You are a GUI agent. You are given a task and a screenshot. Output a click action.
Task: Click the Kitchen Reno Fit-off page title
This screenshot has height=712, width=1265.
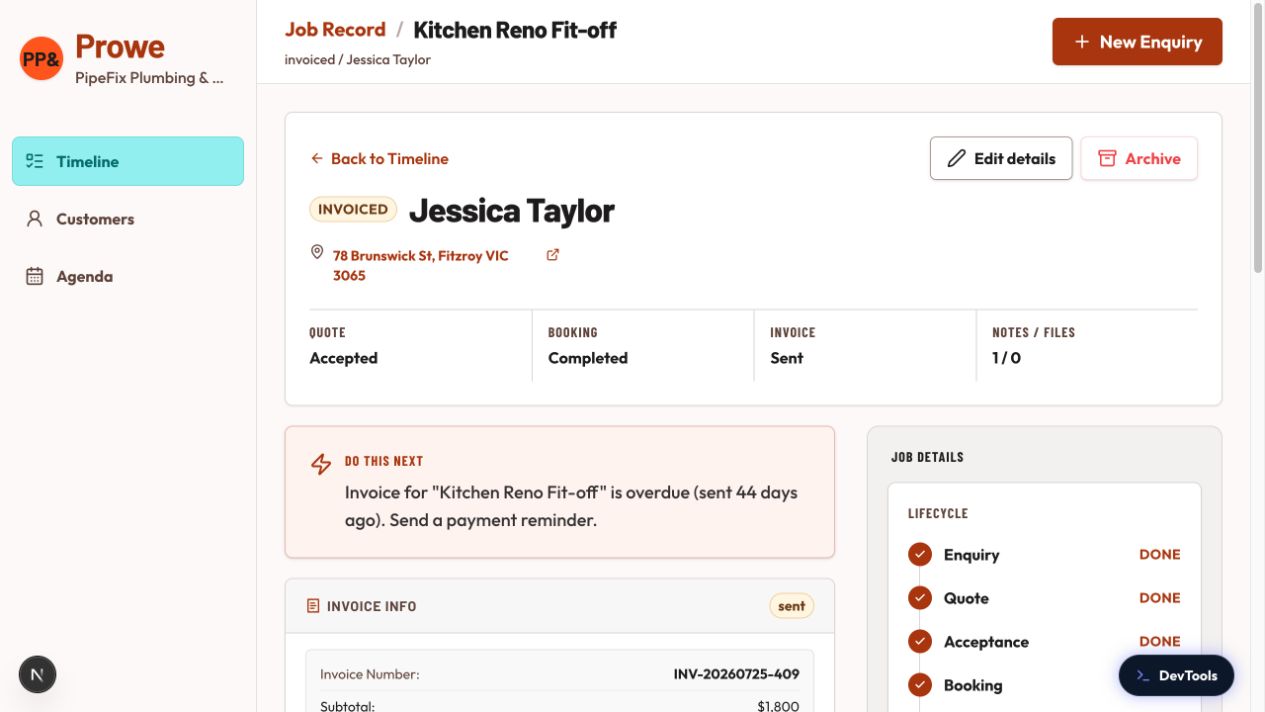(515, 30)
